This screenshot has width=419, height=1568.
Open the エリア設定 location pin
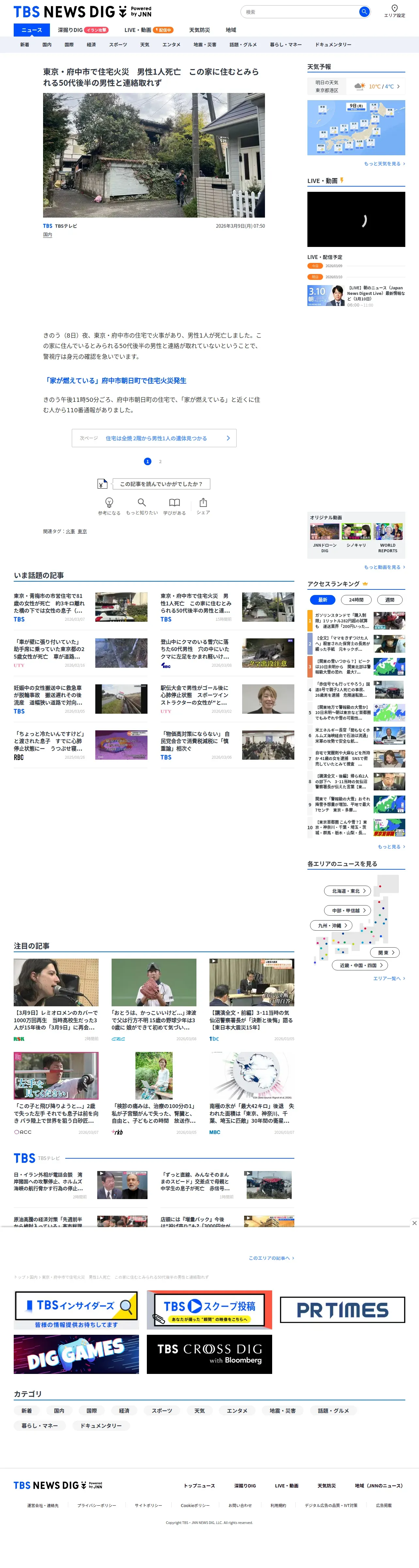[395, 11]
